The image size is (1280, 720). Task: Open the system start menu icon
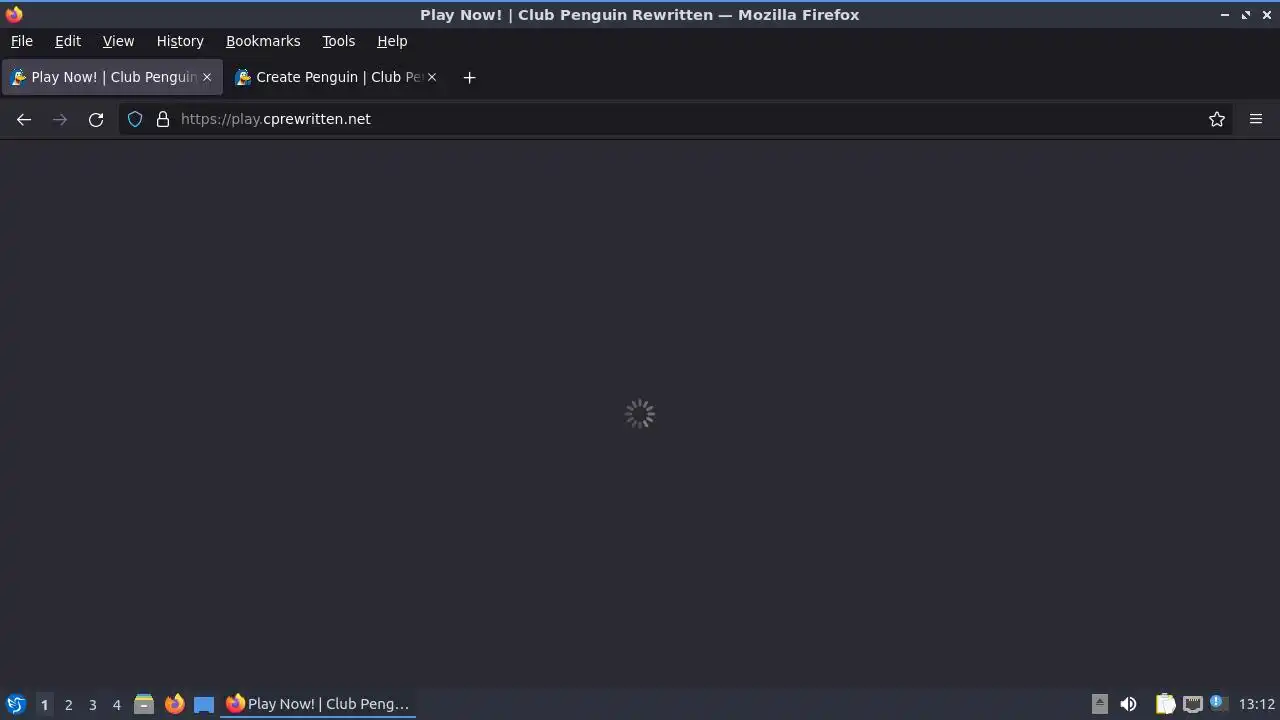pyautogui.click(x=16, y=704)
